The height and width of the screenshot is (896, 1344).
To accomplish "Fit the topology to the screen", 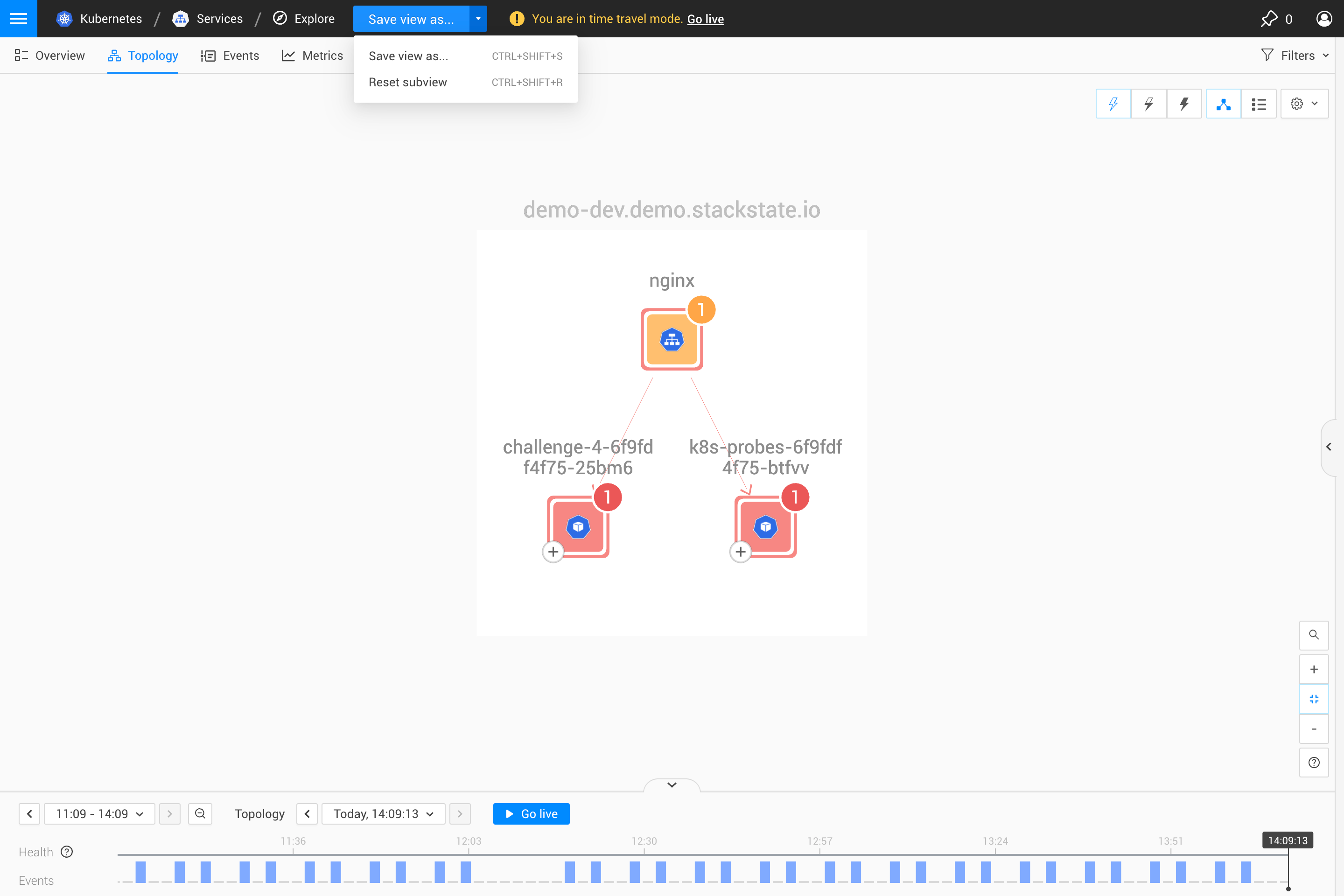I will click(x=1314, y=699).
